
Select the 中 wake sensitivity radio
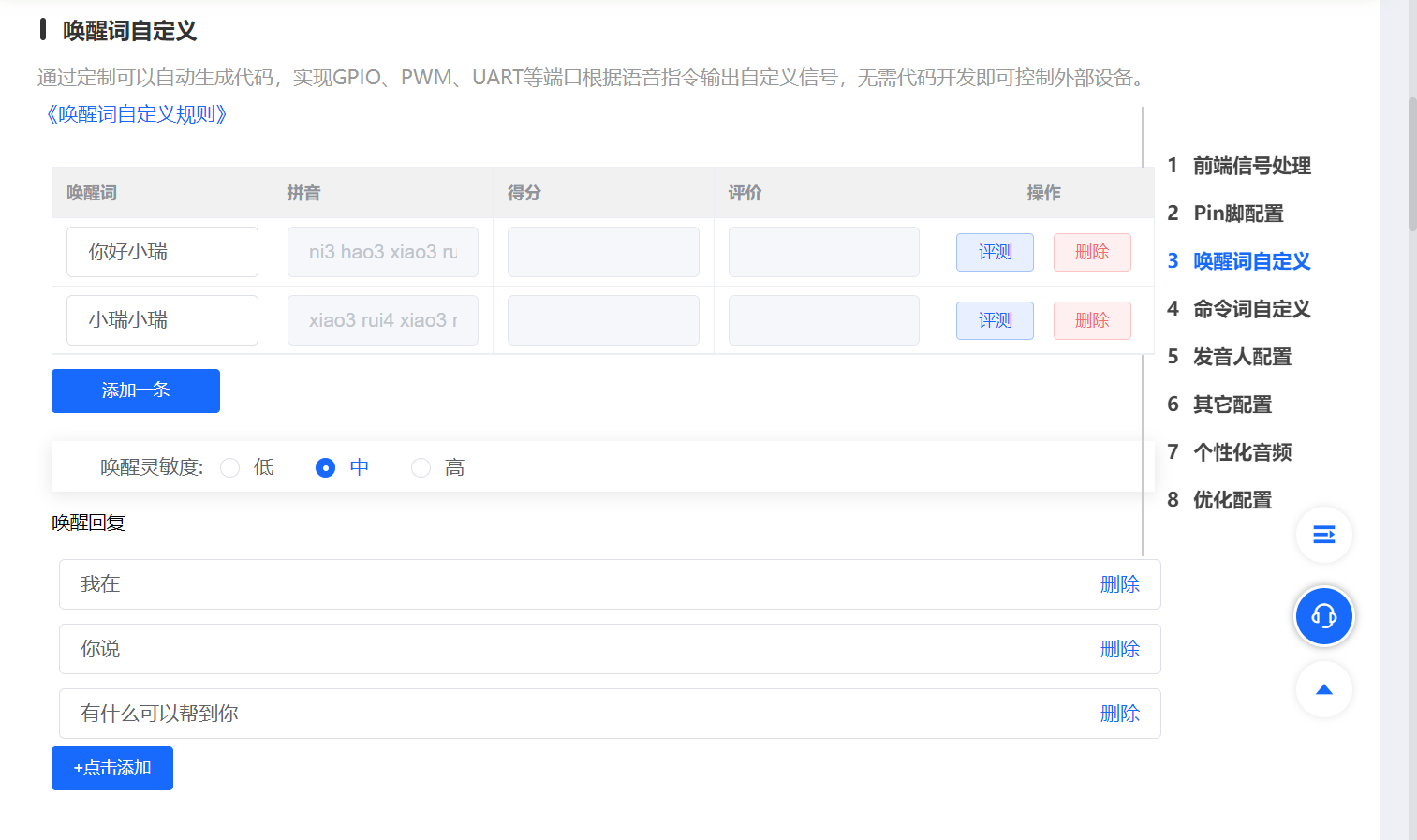pyautogui.click(x=325, y=467)
